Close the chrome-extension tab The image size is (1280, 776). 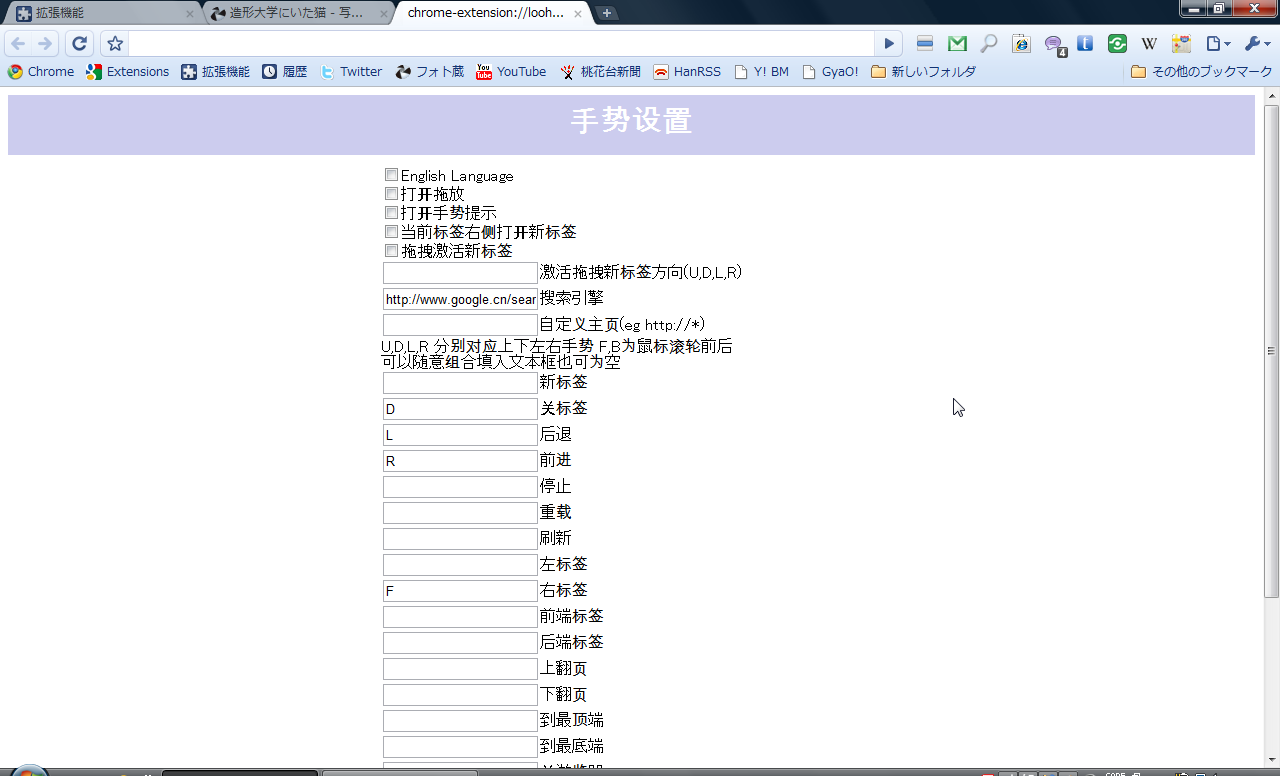click(x=579, y=14)
